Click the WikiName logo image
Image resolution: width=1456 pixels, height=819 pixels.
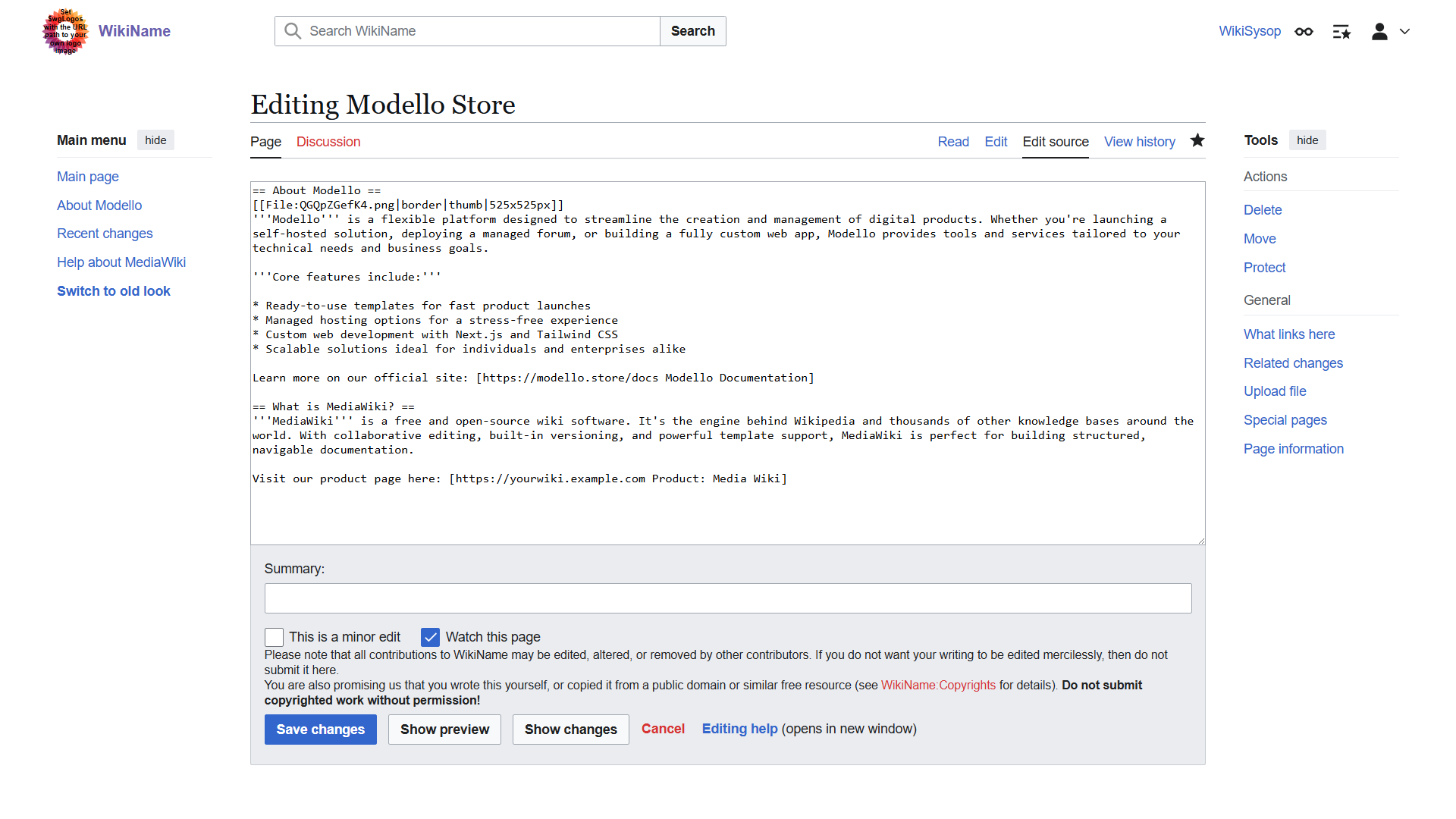coord(66,31)
